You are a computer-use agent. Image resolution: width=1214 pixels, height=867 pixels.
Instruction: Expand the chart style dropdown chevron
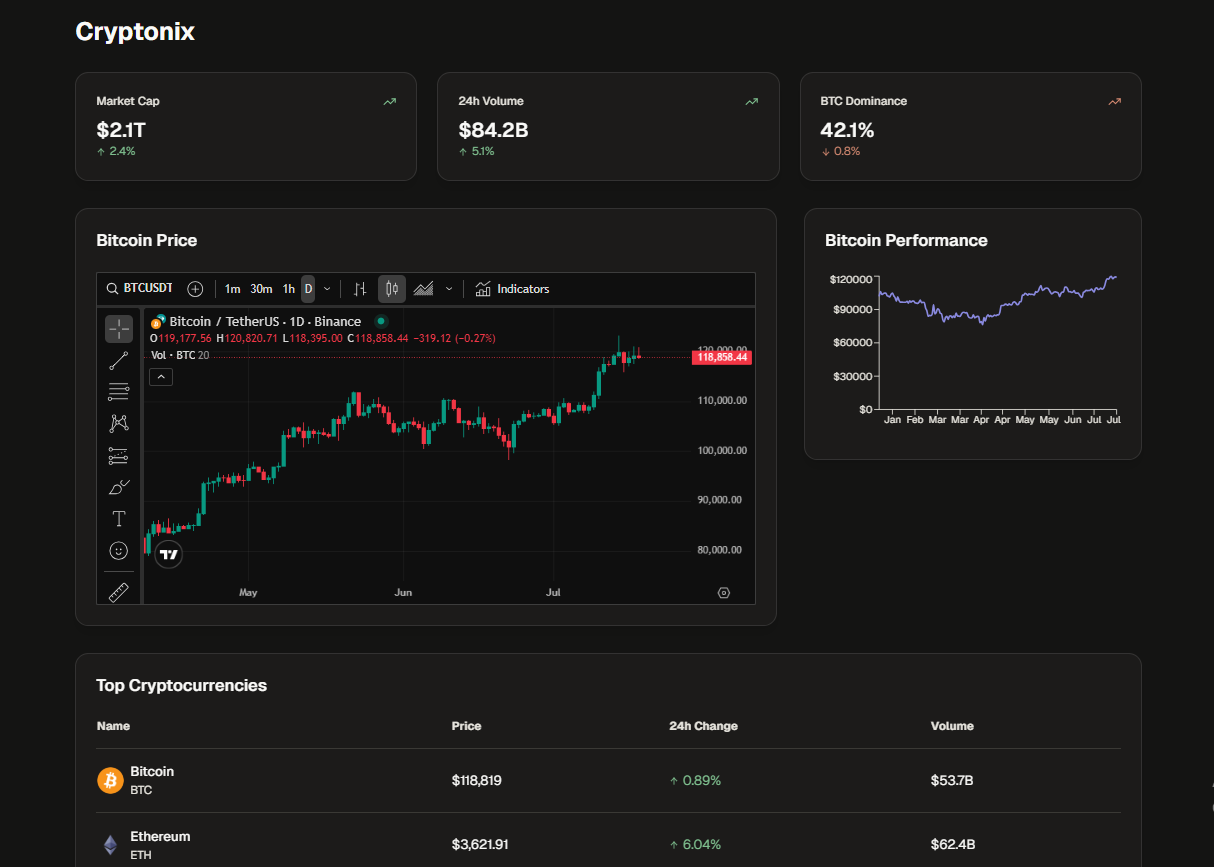pyautogui.click(x=449, y=289)
